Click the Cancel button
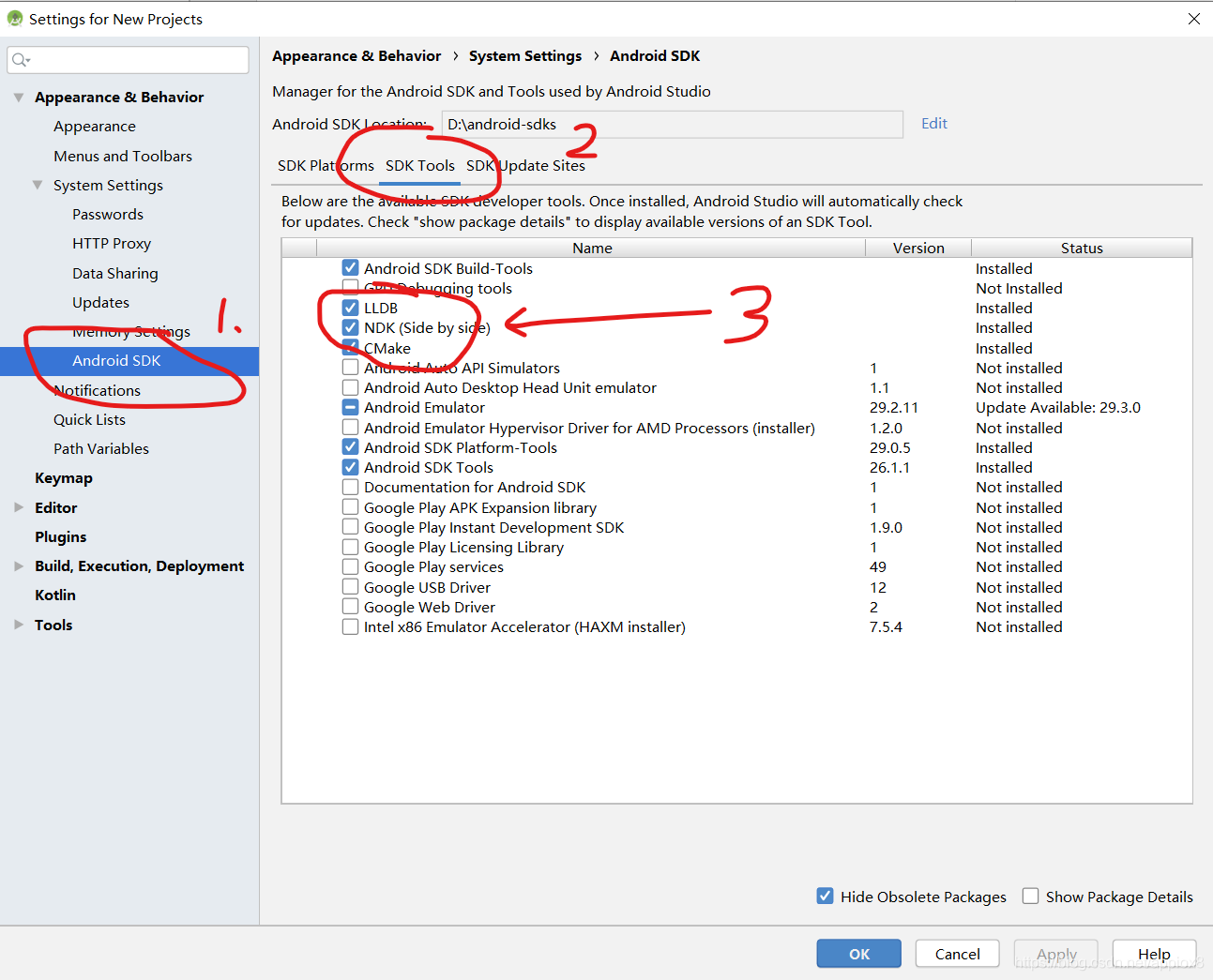This screenshot has height=980, width=1213. pos(958,954)
